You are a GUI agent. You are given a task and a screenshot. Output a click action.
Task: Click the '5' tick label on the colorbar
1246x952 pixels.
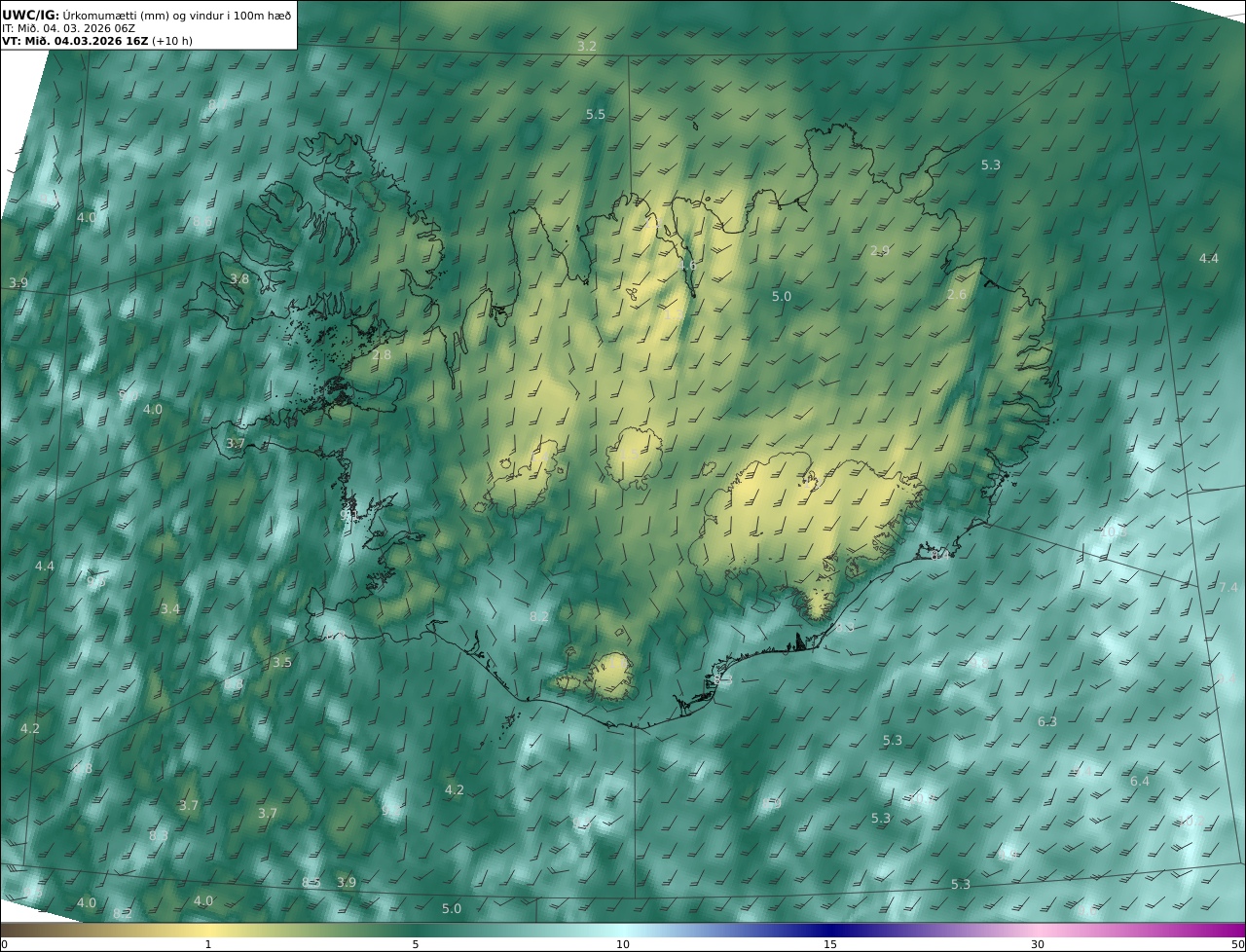pyautogui.click(x=416, y=944)
